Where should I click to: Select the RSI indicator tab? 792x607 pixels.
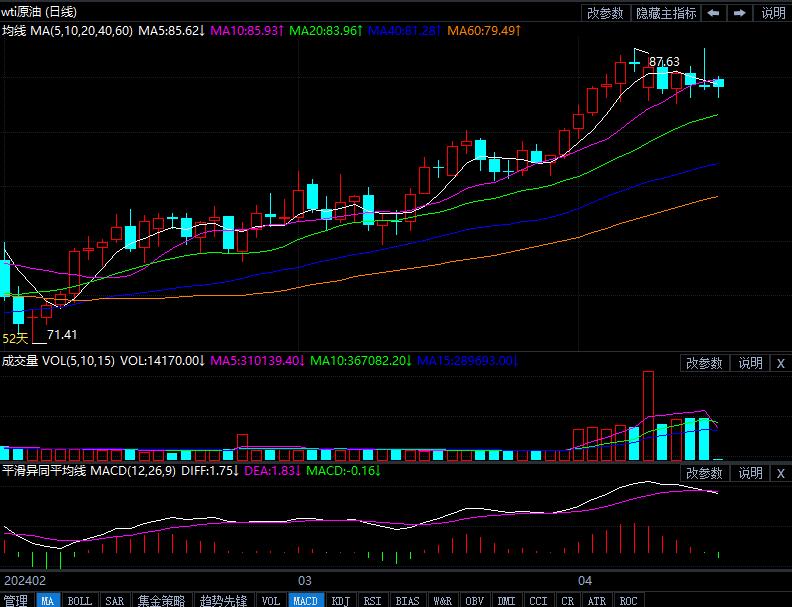click(x=373, y=600)
